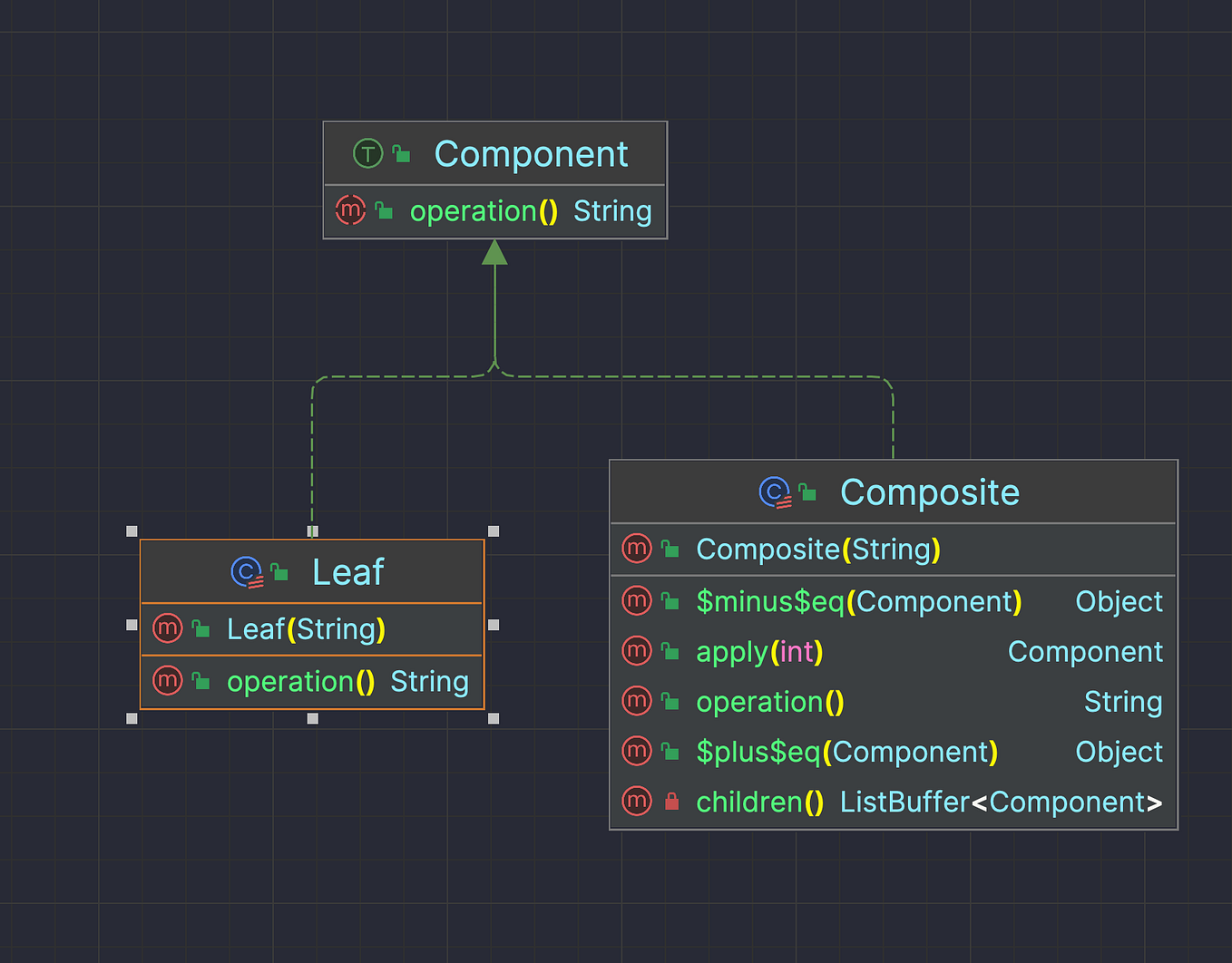1232x963 pixels.
Task: Click the String return type of Composite's operation
Action: pos(1123,701)
